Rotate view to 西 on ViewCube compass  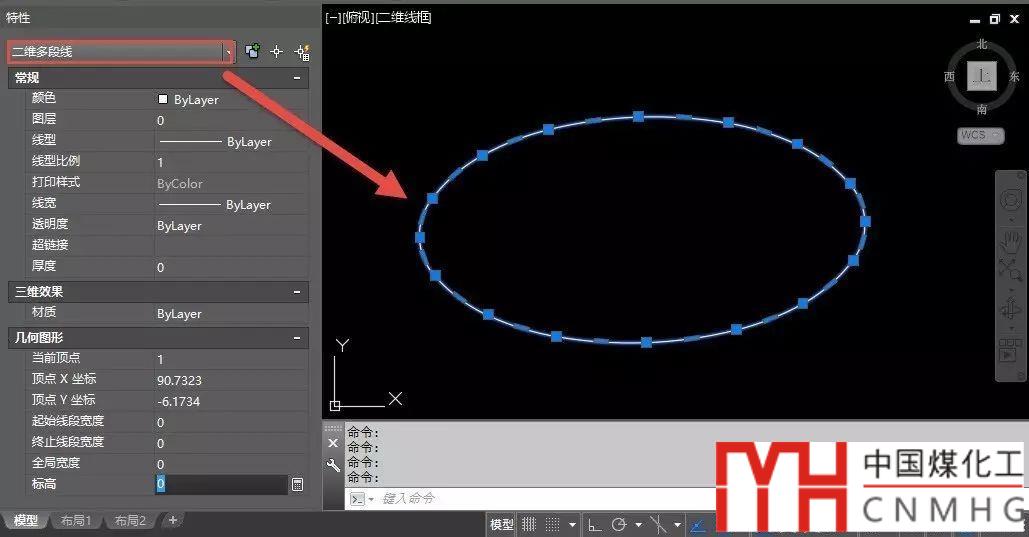950,77
